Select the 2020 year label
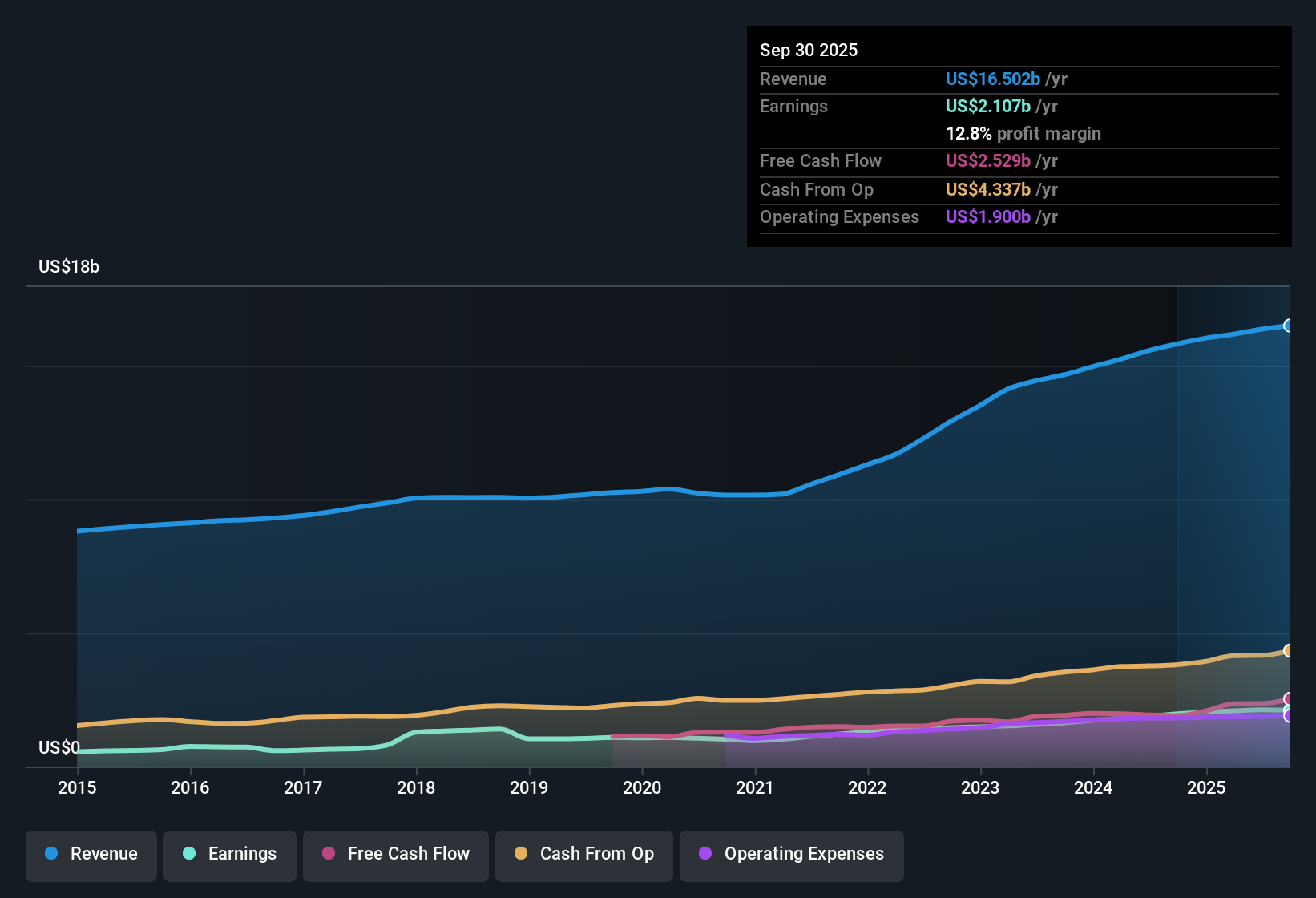The image size is (1316, 898). pos(642,788)
